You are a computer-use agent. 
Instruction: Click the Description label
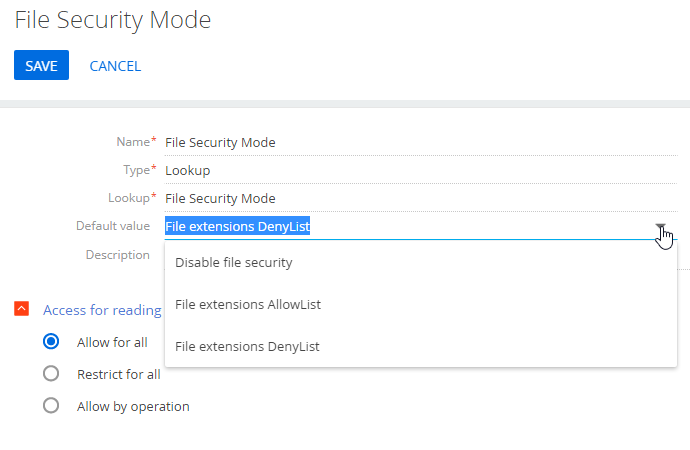coord(117,255)
